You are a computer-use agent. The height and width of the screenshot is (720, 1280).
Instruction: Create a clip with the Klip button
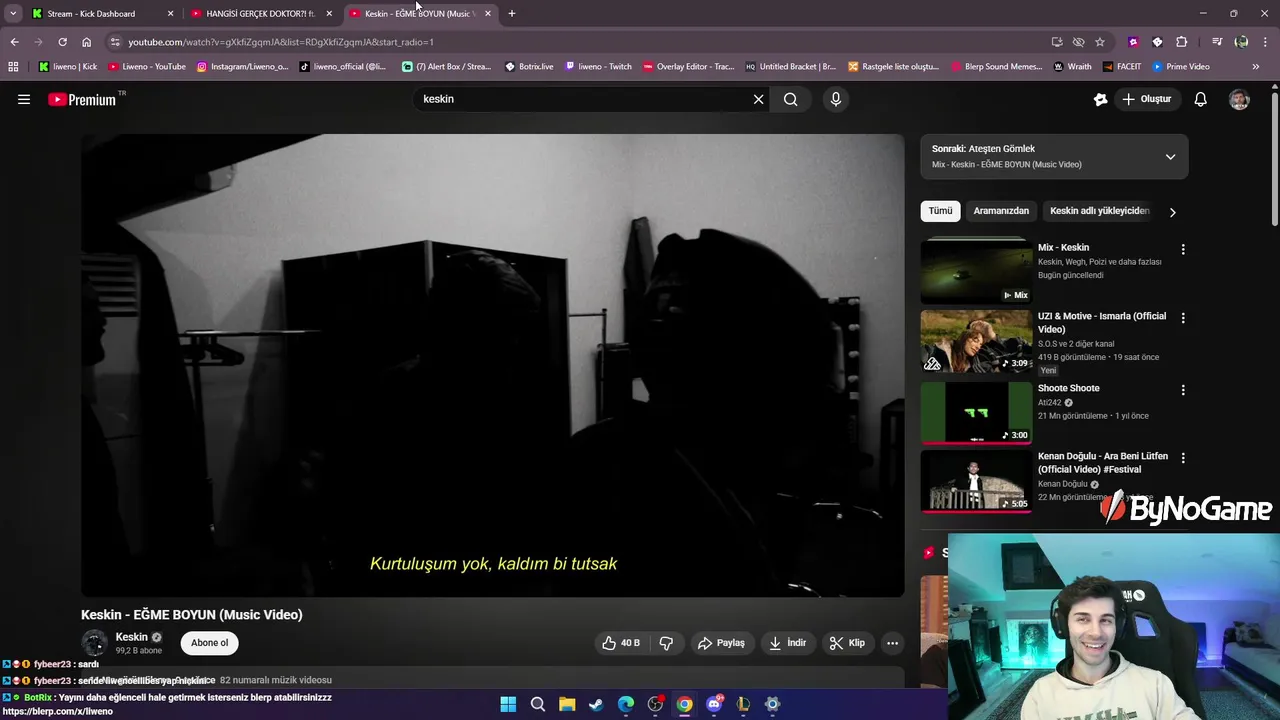847,643
